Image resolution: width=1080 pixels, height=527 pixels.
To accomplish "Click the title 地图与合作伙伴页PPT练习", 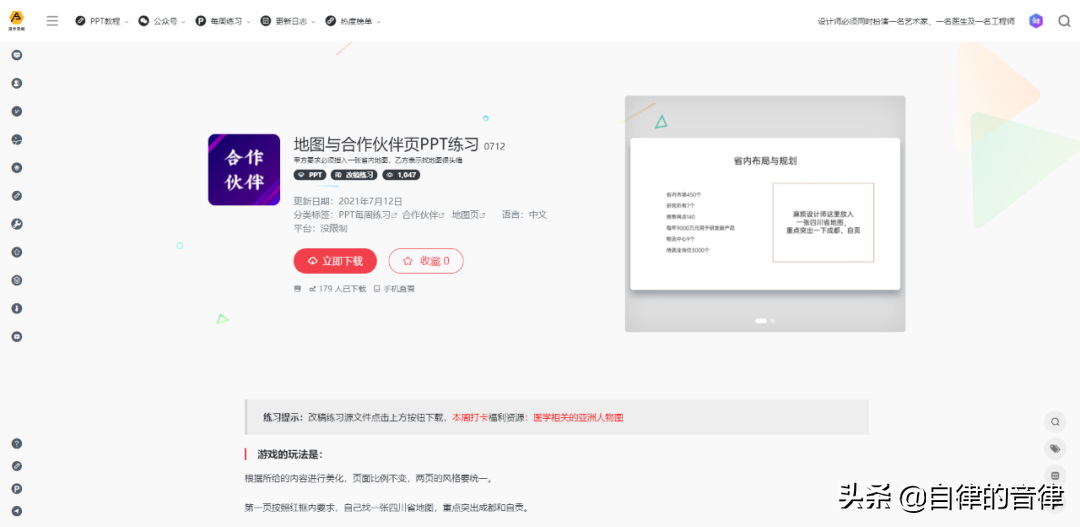I will [x=386, y=145].
